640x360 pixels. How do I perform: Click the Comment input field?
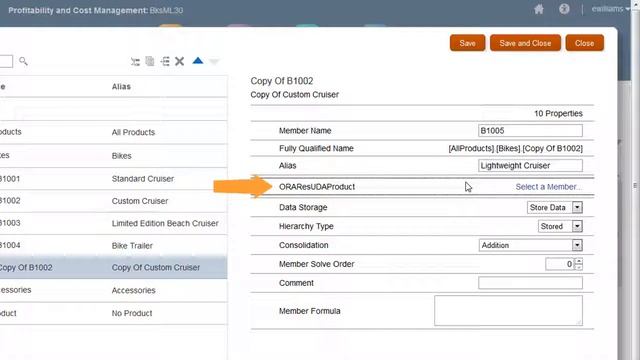530,283
